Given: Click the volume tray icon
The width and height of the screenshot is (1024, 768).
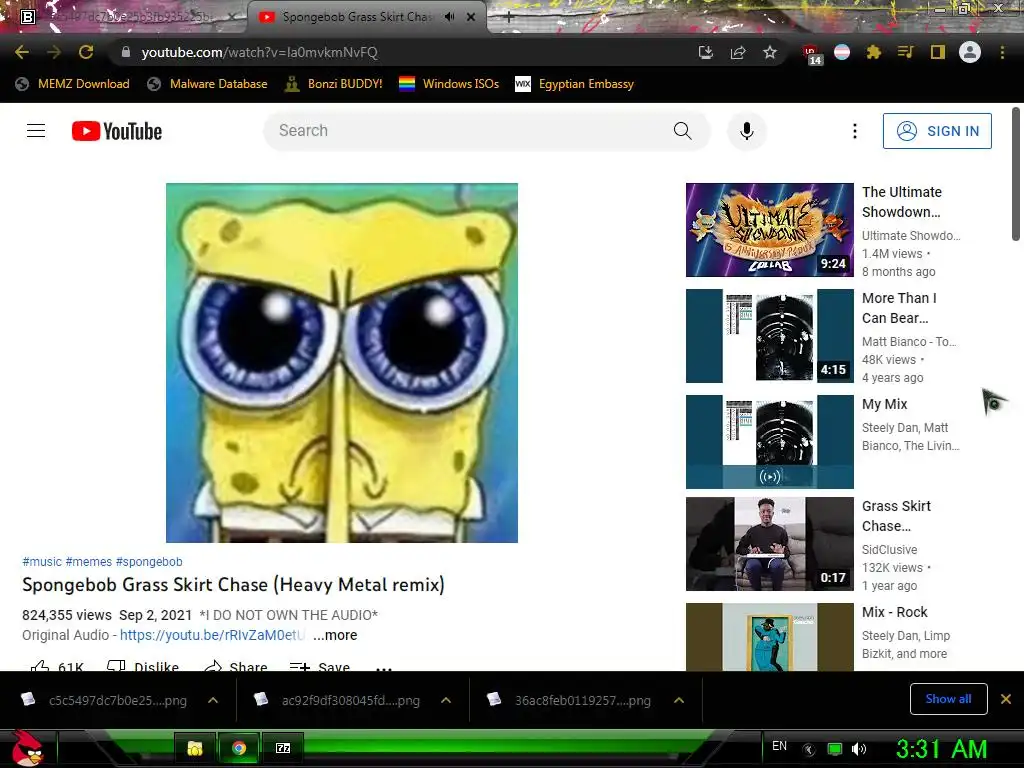Looking at the screenshot, I should 859,749.
